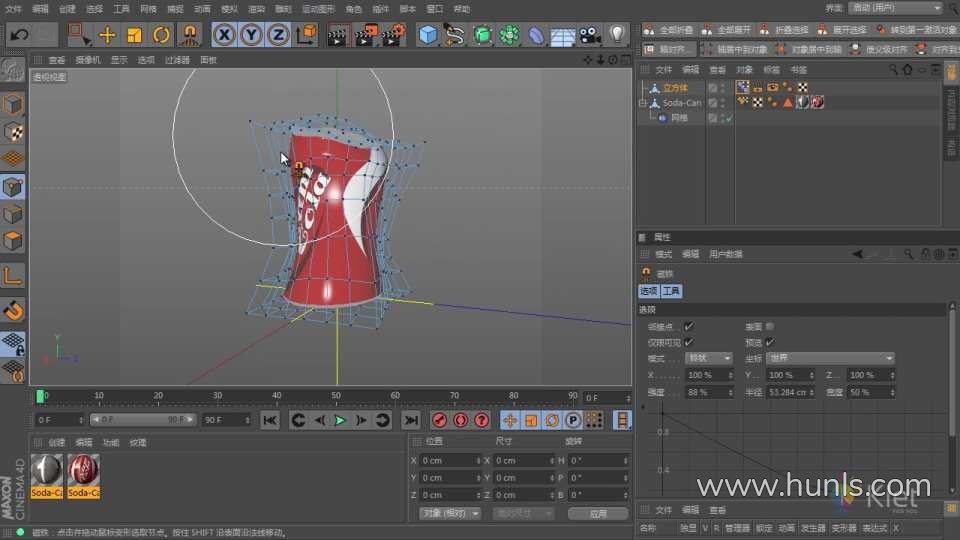Click stepper arrows of 强度 88% field
Image resolution: width=960 pixels, height=540 pixels.
(730, 392)
